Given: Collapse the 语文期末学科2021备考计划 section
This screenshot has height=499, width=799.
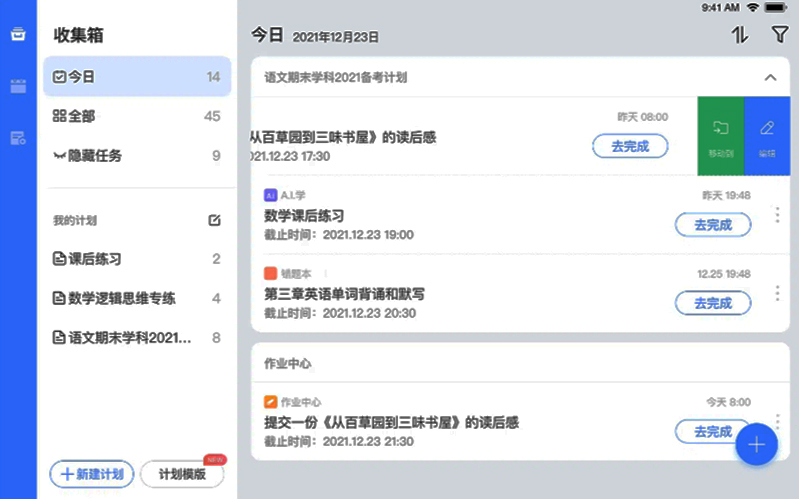Looking at the screenshot, I should pos(769,77).
